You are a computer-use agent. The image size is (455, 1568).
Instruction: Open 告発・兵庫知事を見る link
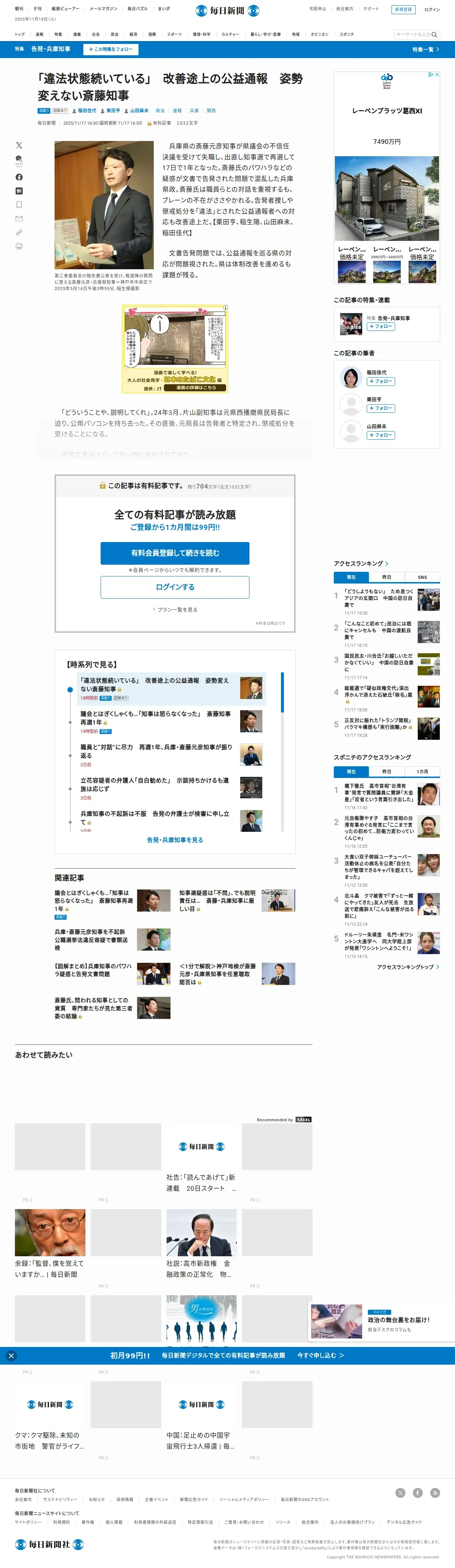[x=175, y=839]
